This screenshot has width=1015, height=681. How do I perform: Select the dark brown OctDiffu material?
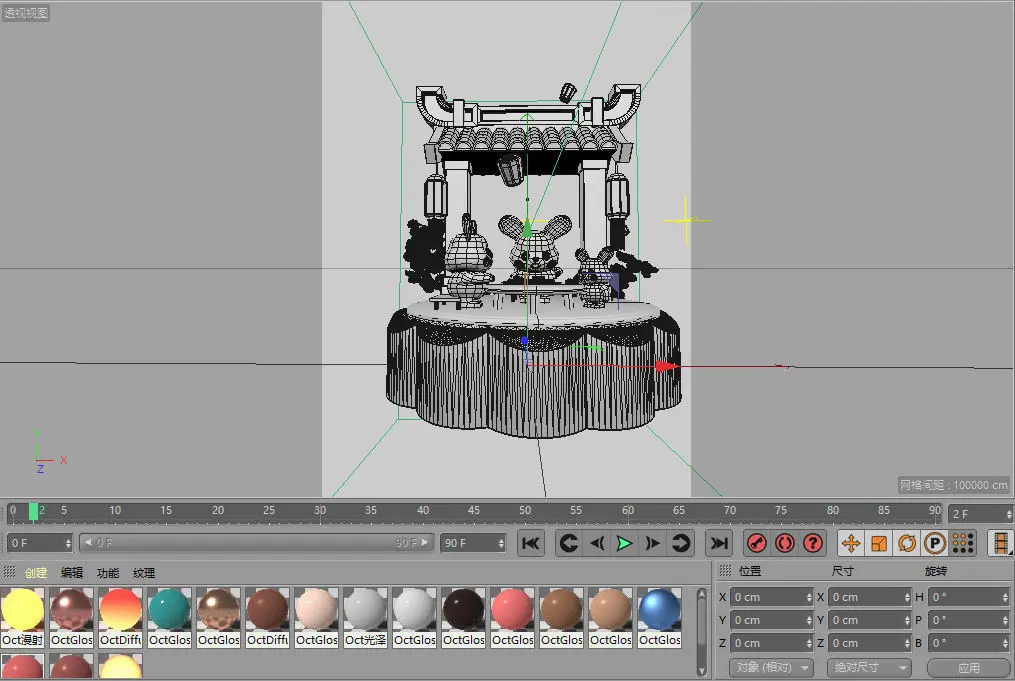click(267, 617)
